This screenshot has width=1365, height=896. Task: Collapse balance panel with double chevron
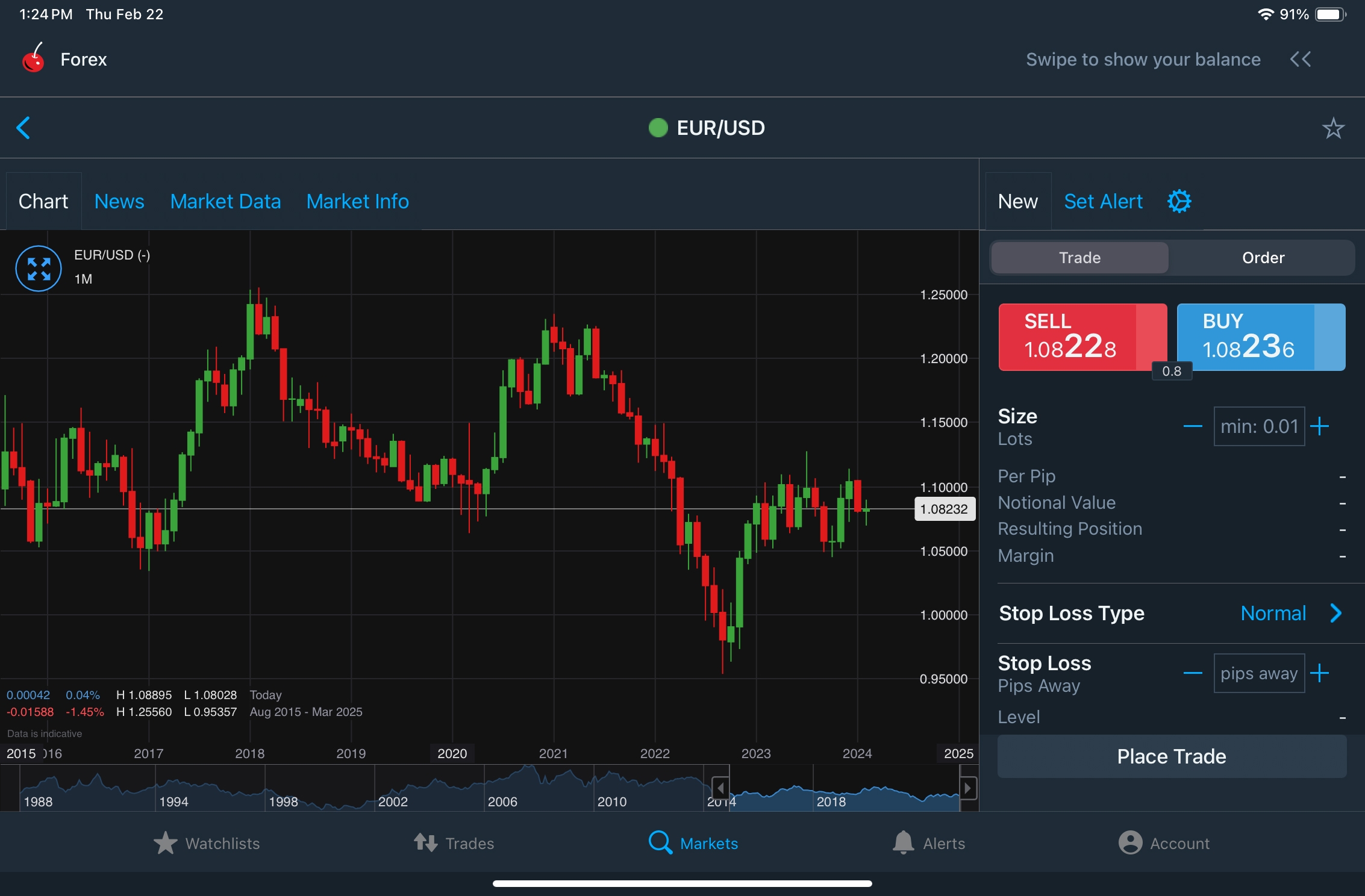coord(1301,59)
